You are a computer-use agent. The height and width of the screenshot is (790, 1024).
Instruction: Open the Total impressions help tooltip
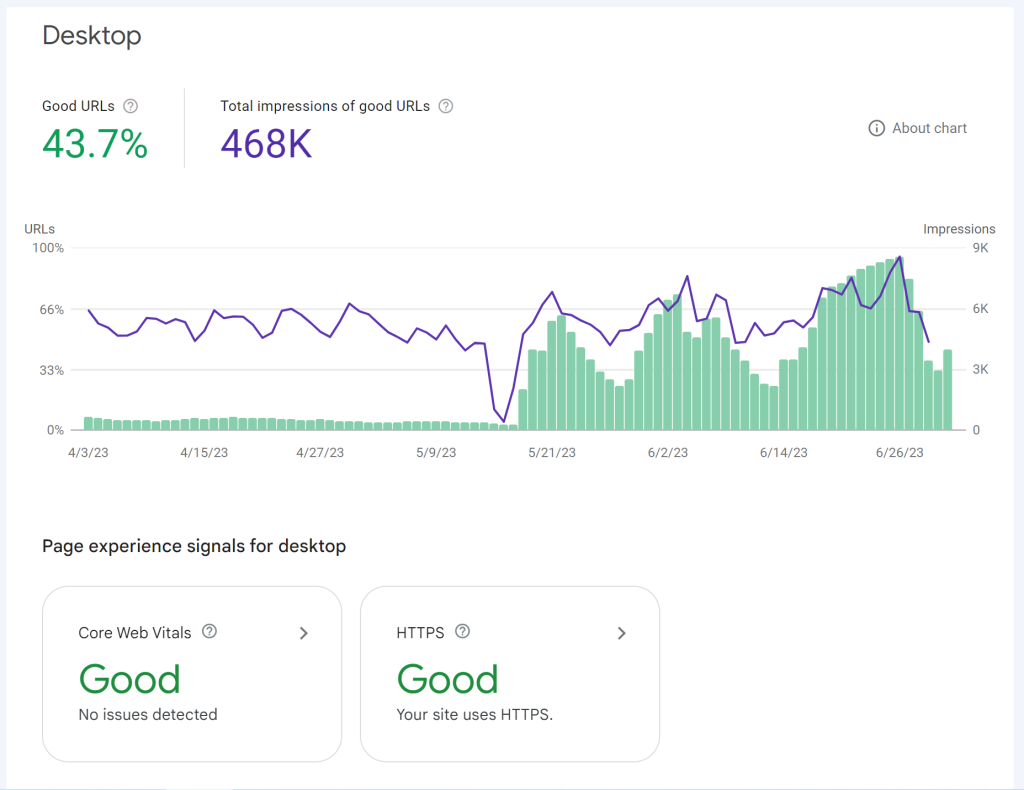(446, 105)
